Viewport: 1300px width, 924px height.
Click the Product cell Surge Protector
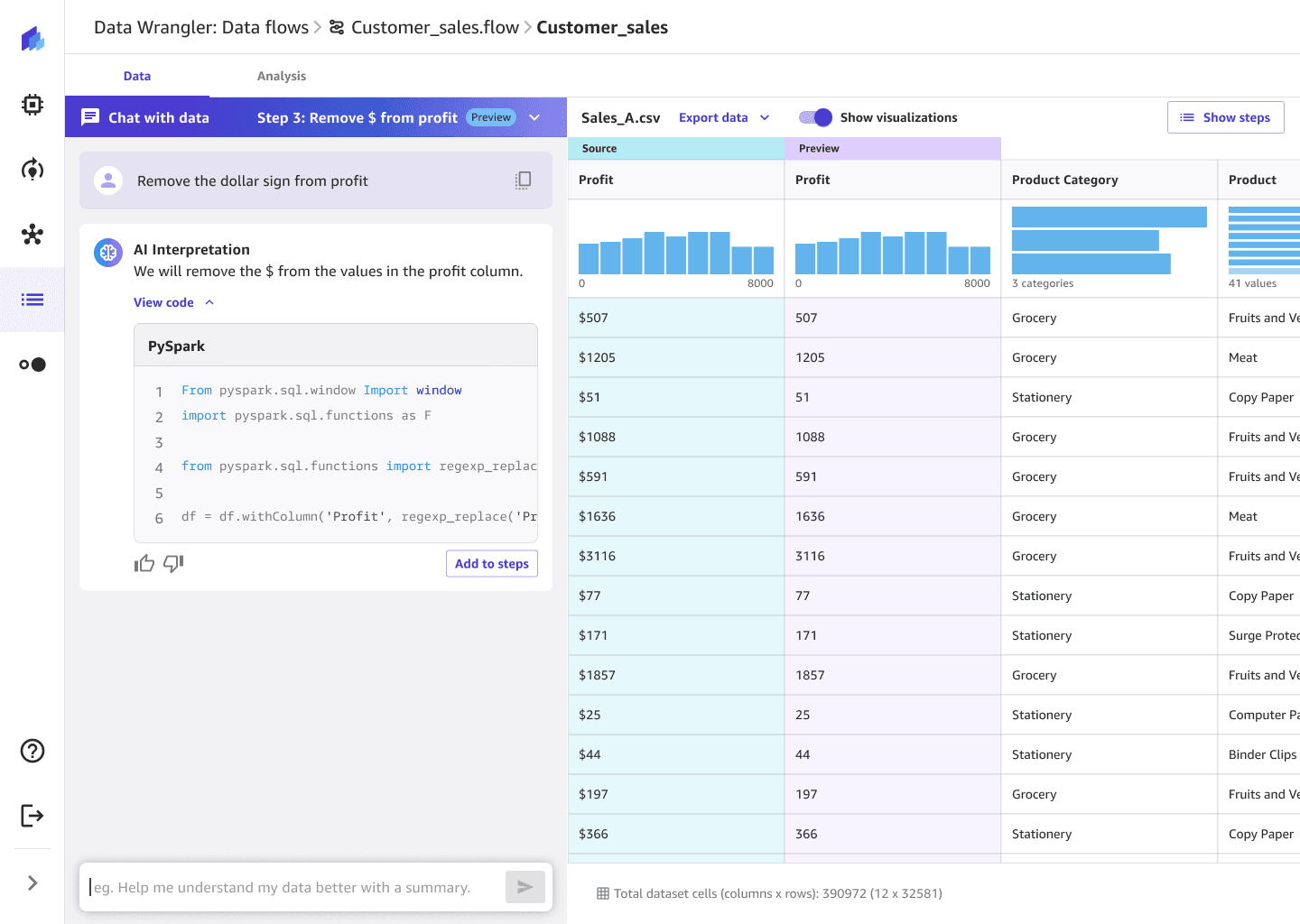1258,635
